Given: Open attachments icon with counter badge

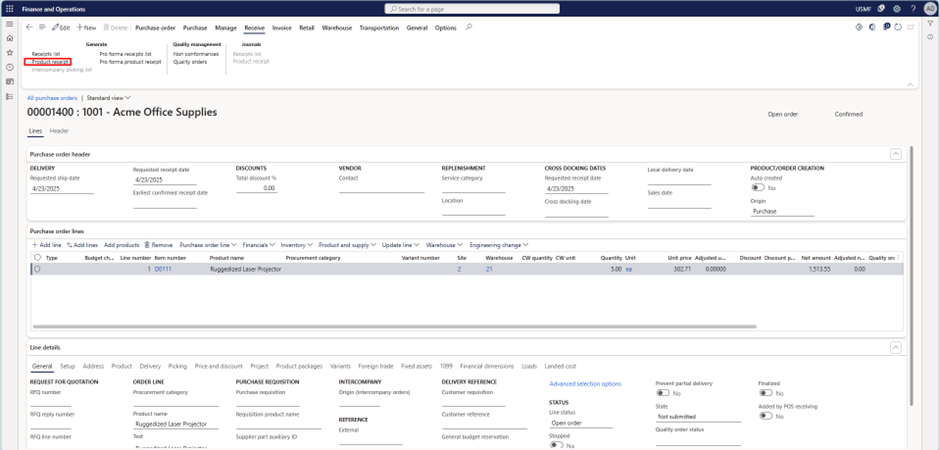Looking at the screenshot, I should point(886,28).
